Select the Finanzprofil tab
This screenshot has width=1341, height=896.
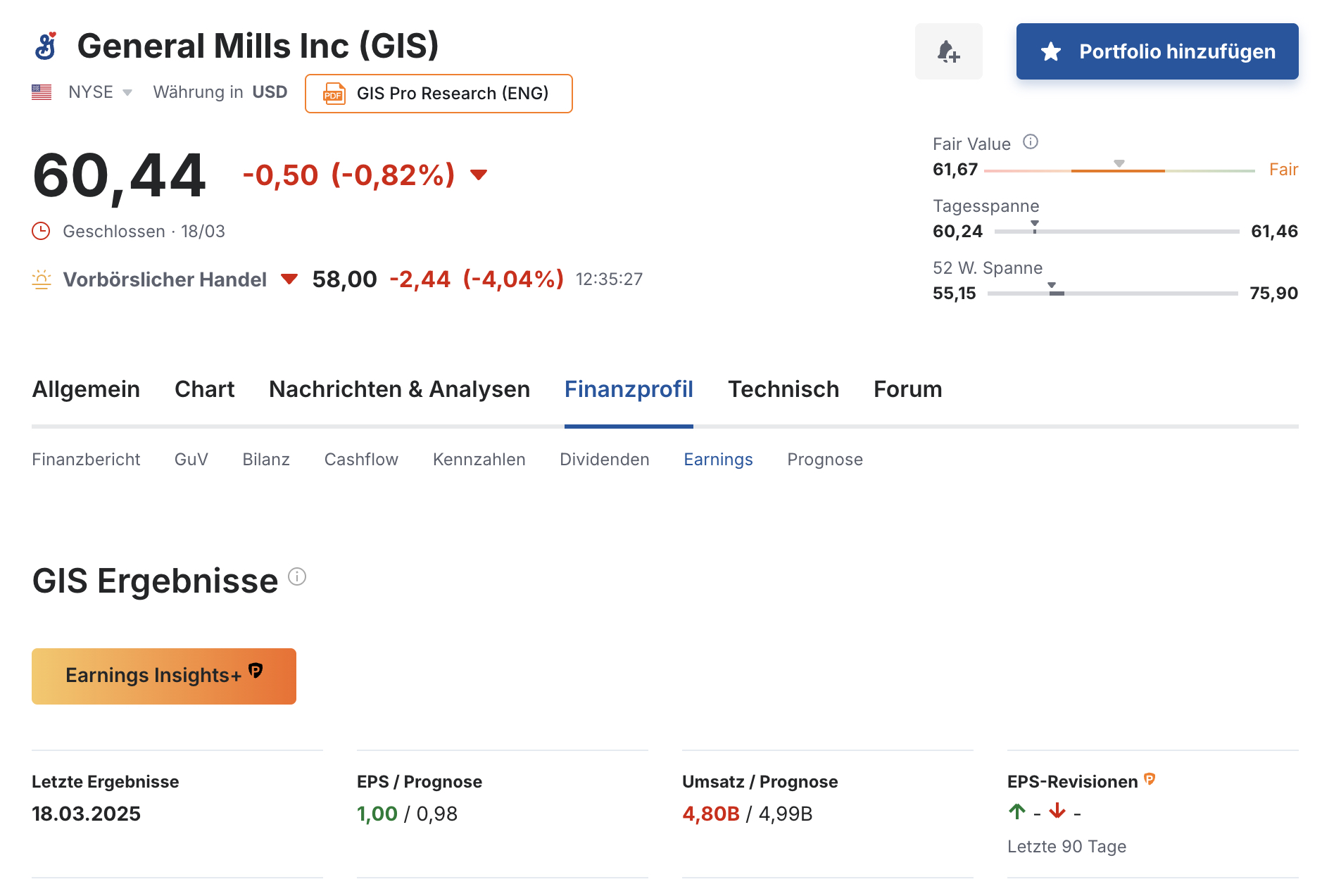tap(629, 389)
